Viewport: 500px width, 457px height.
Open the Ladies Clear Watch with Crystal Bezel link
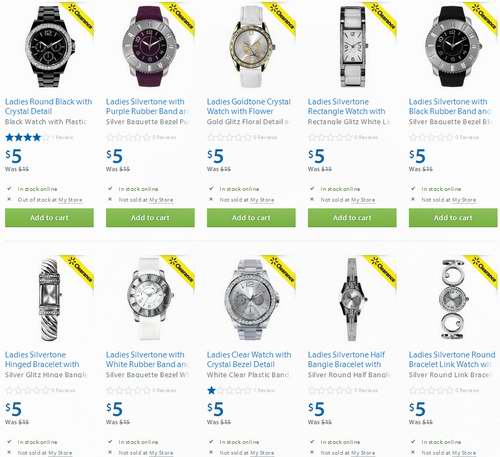(249, 359)
